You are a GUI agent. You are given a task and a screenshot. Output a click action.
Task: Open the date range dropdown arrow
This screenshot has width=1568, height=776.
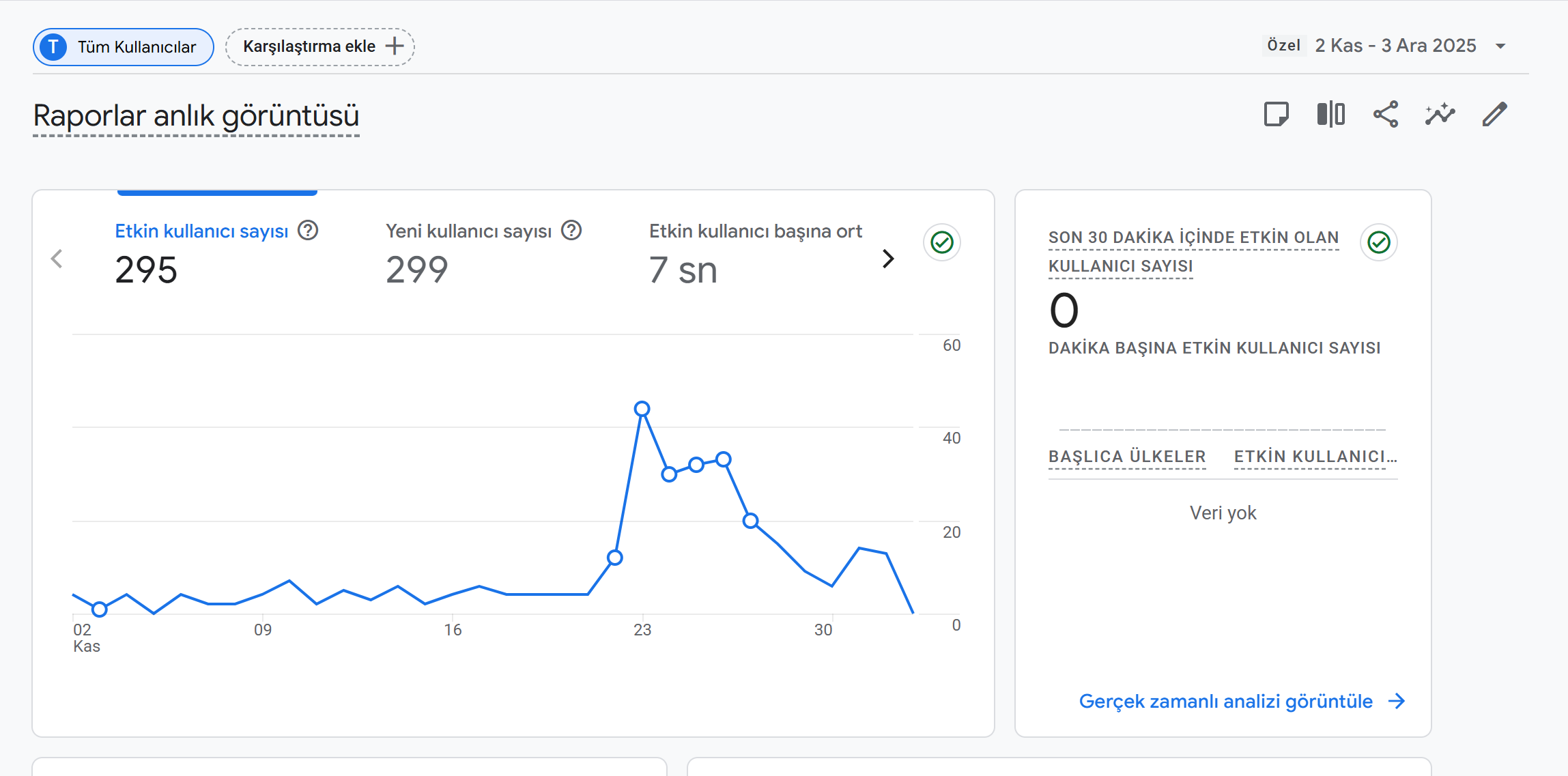[x=1500, y=46]
